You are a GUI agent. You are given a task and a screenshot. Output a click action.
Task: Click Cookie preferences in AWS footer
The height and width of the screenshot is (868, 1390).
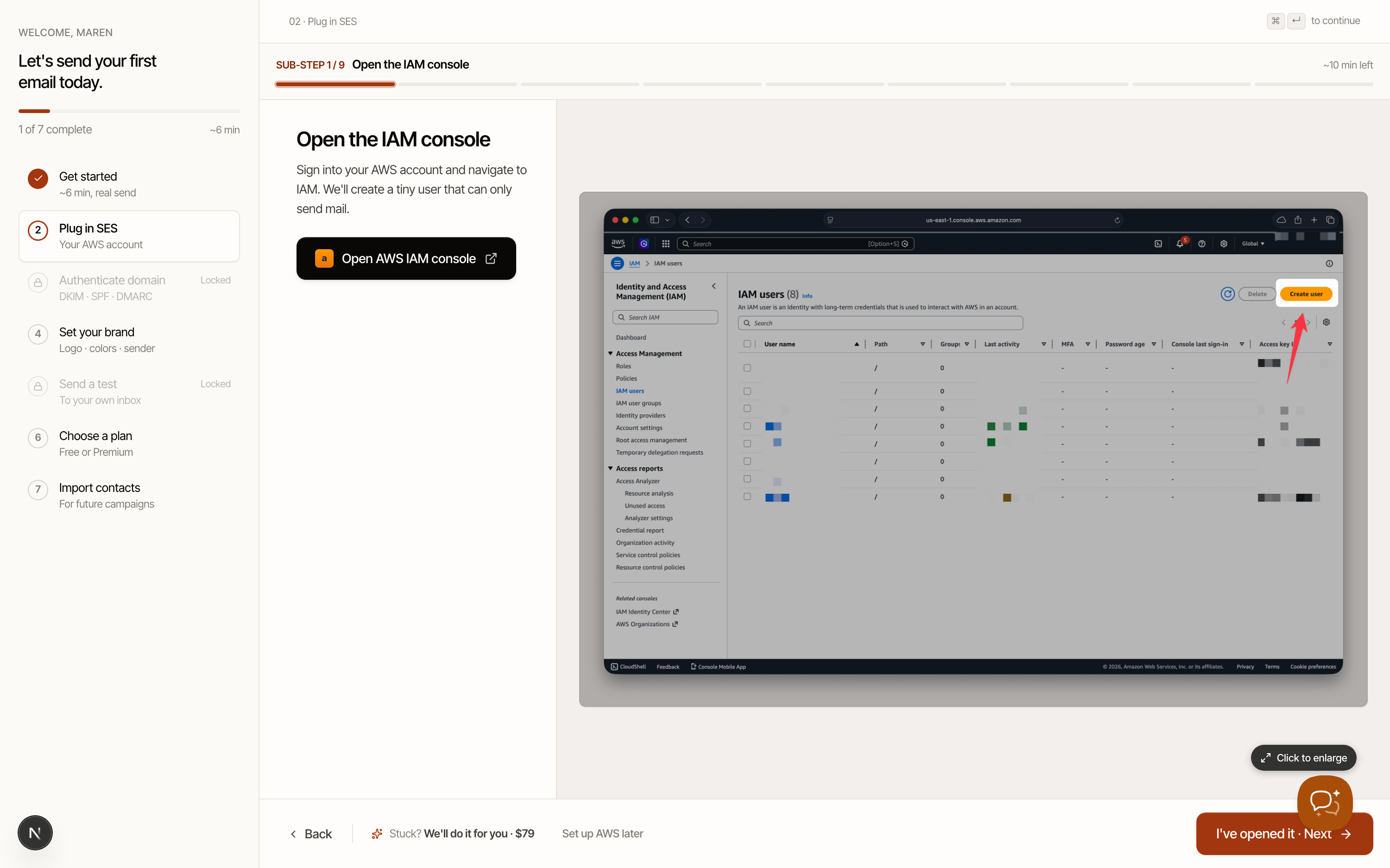[x=1313, y=667]
